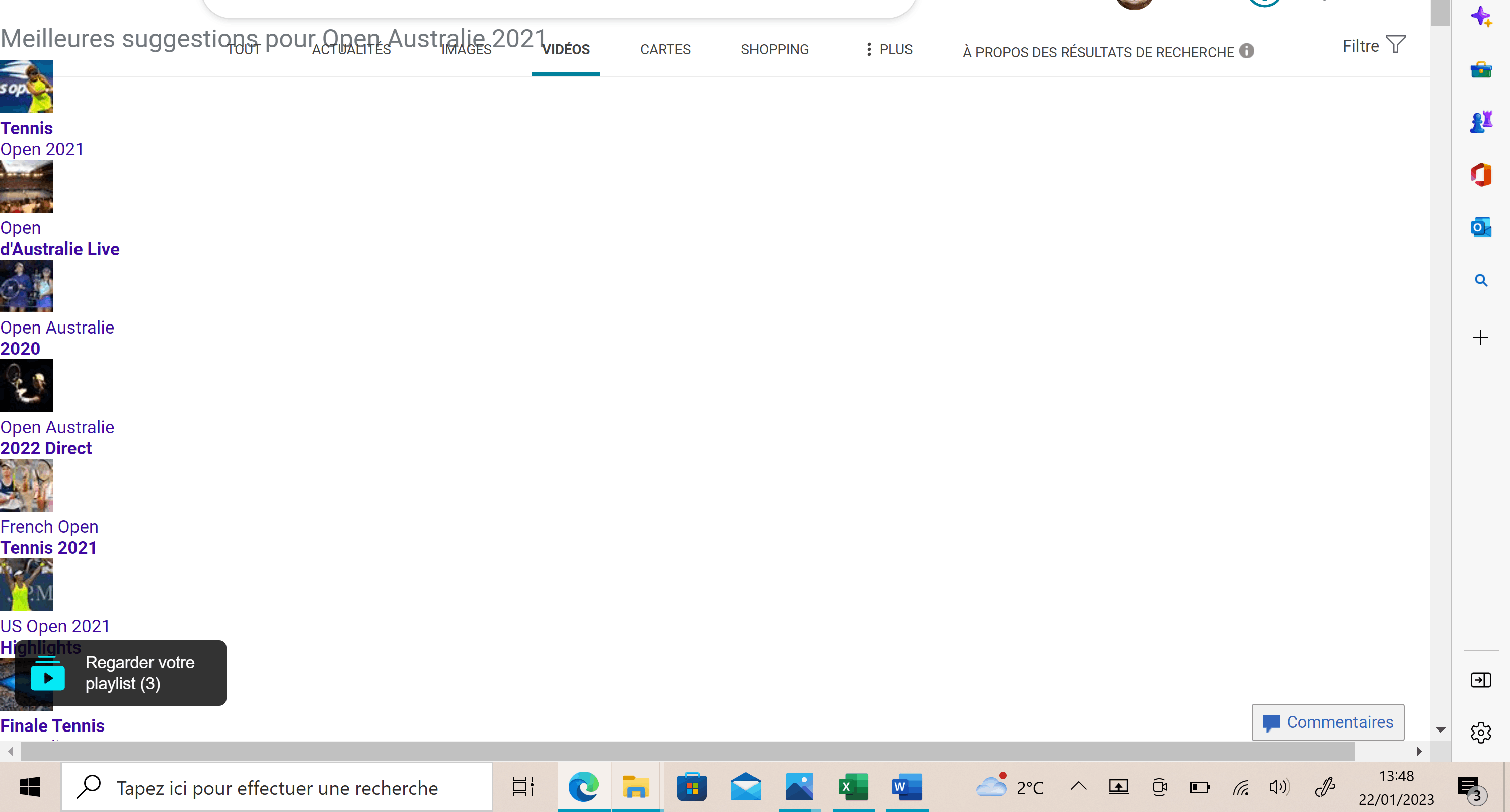Click the French Open Tennis 2021 thumbnail
The width and height of the screenshot is (1510, 812).
26,485
